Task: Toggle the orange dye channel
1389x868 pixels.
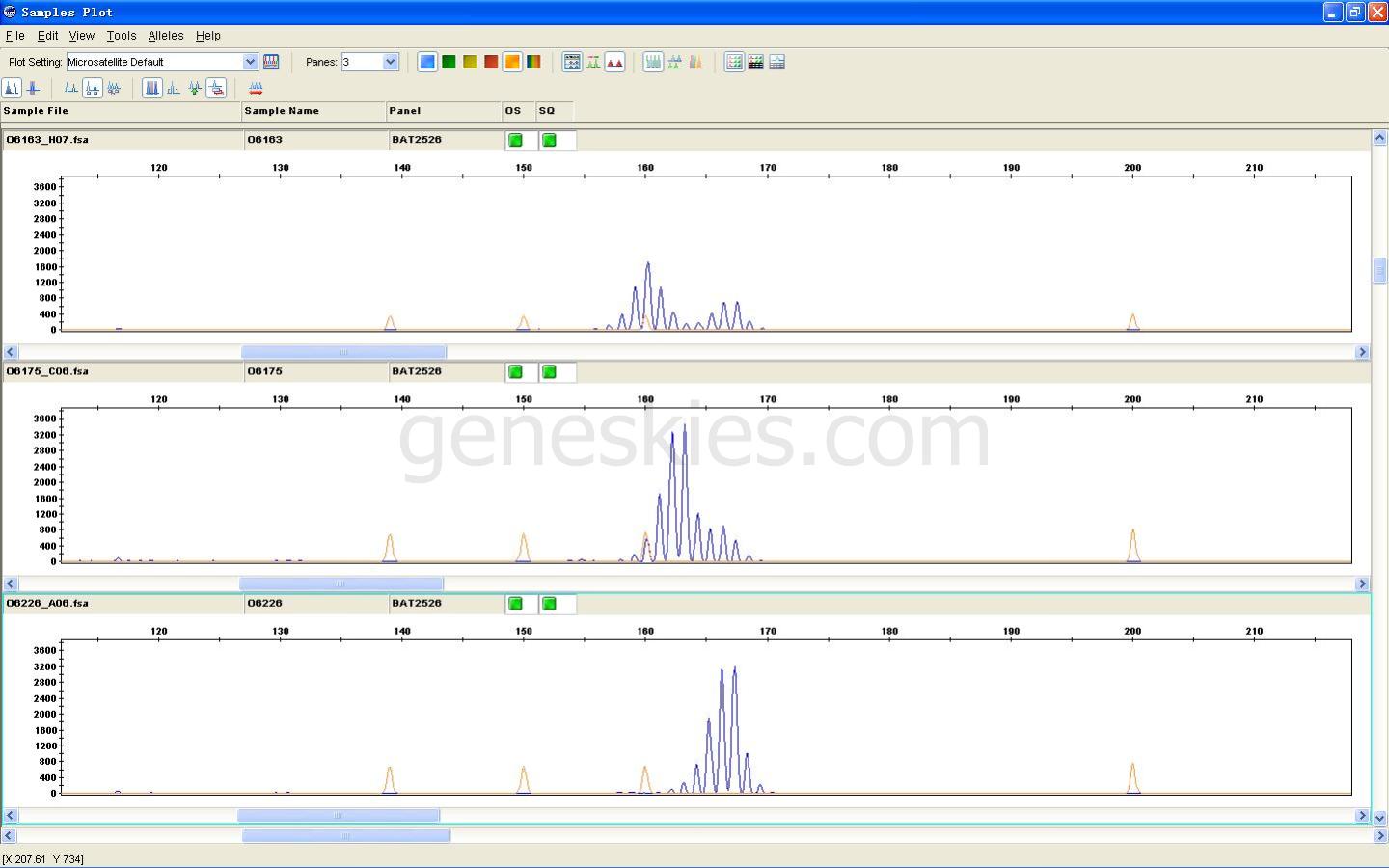Action: coord(512,62)
